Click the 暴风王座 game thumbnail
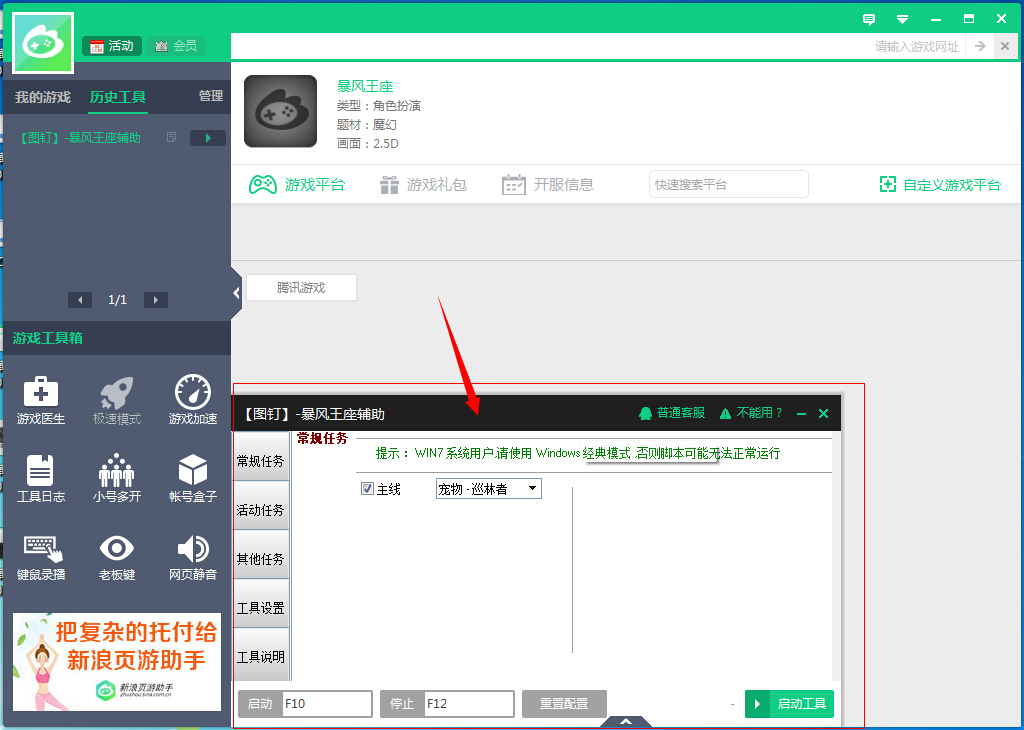This screenshot has width=1024, height=730. click(280, 111)
